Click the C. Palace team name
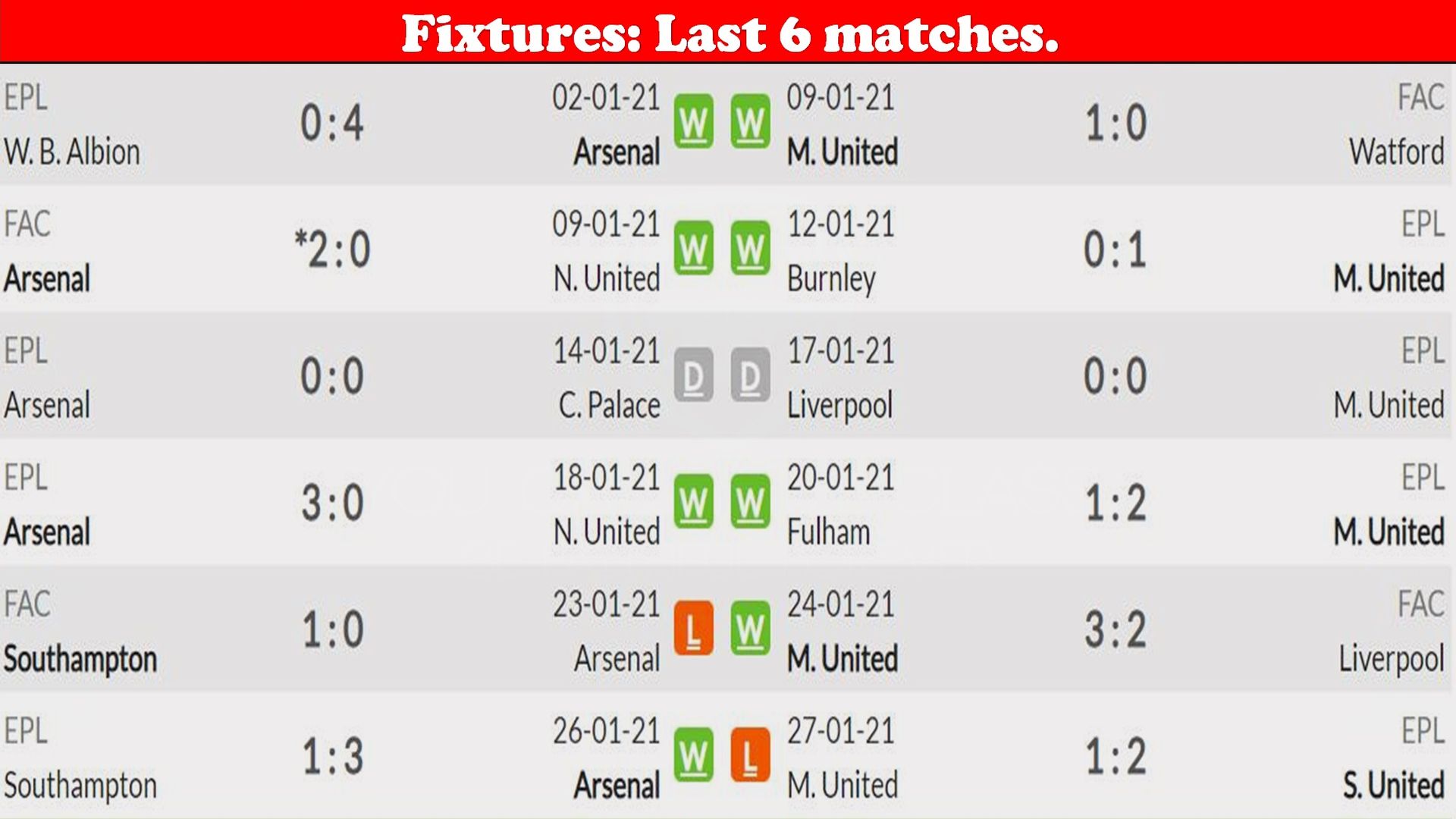This screenshot has height=819, width=1456. (609, 405)
